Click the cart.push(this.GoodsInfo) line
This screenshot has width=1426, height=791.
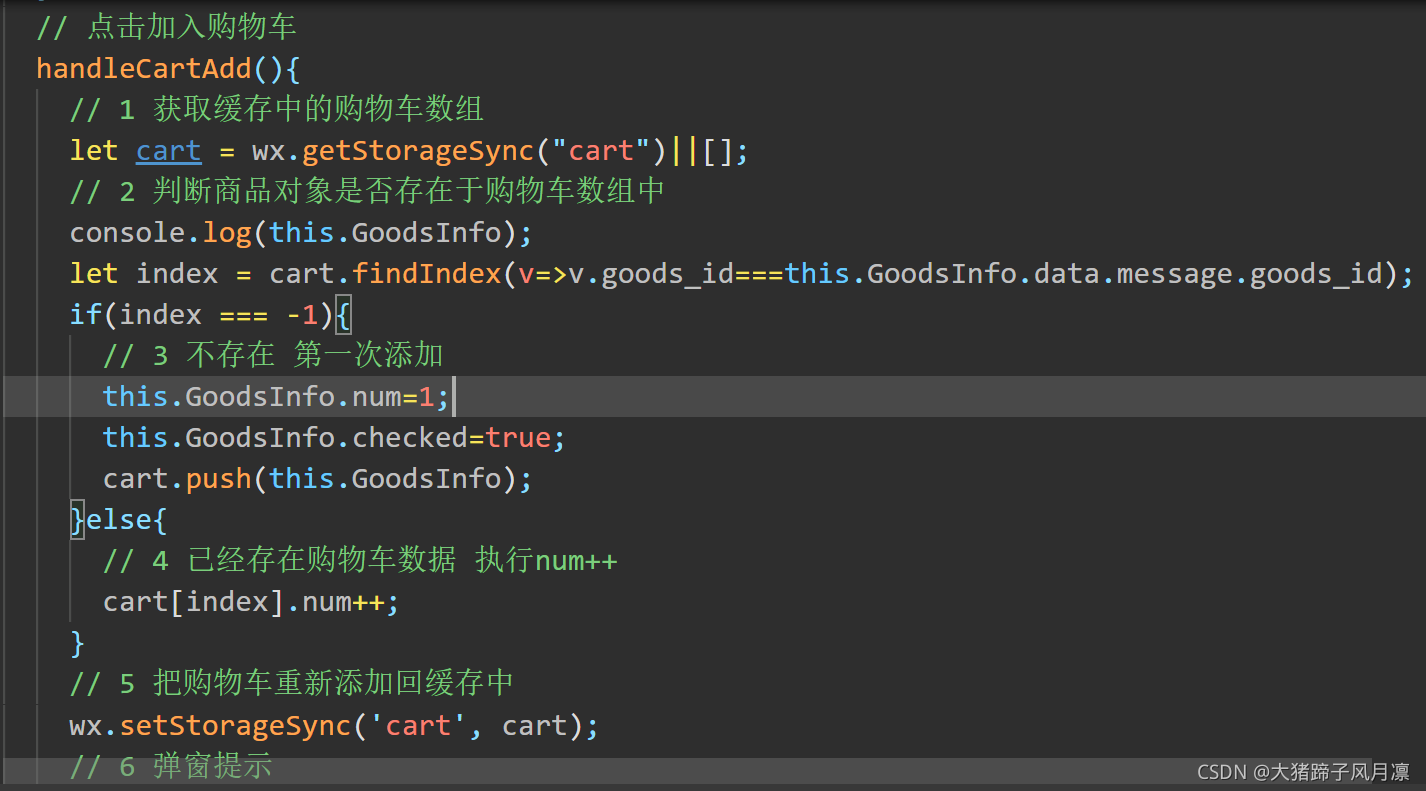pos(318,479)
